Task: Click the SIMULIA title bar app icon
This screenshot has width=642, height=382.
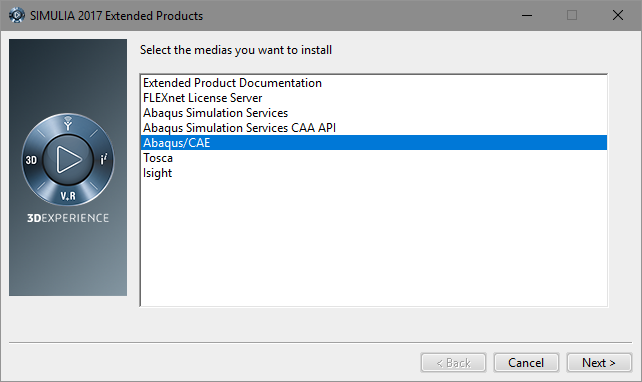Action: click(16, 16)
